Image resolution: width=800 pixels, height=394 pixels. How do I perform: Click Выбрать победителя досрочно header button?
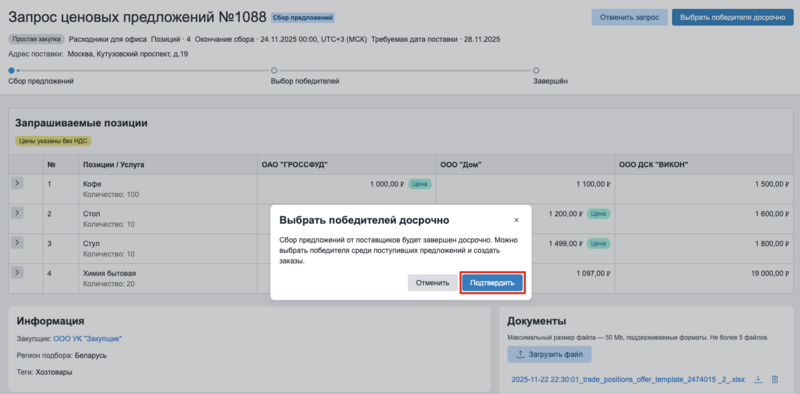click(732, 17)
